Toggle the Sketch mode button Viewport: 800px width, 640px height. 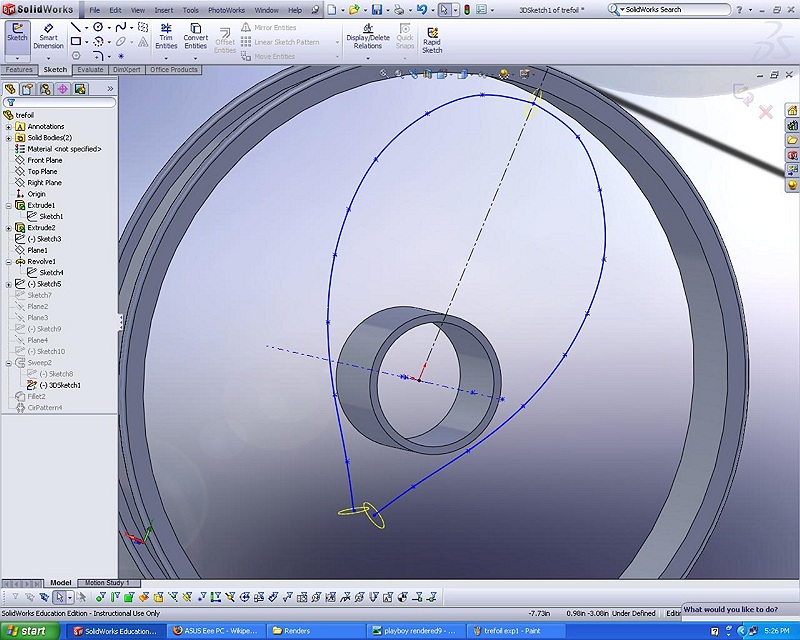point(17,33)
